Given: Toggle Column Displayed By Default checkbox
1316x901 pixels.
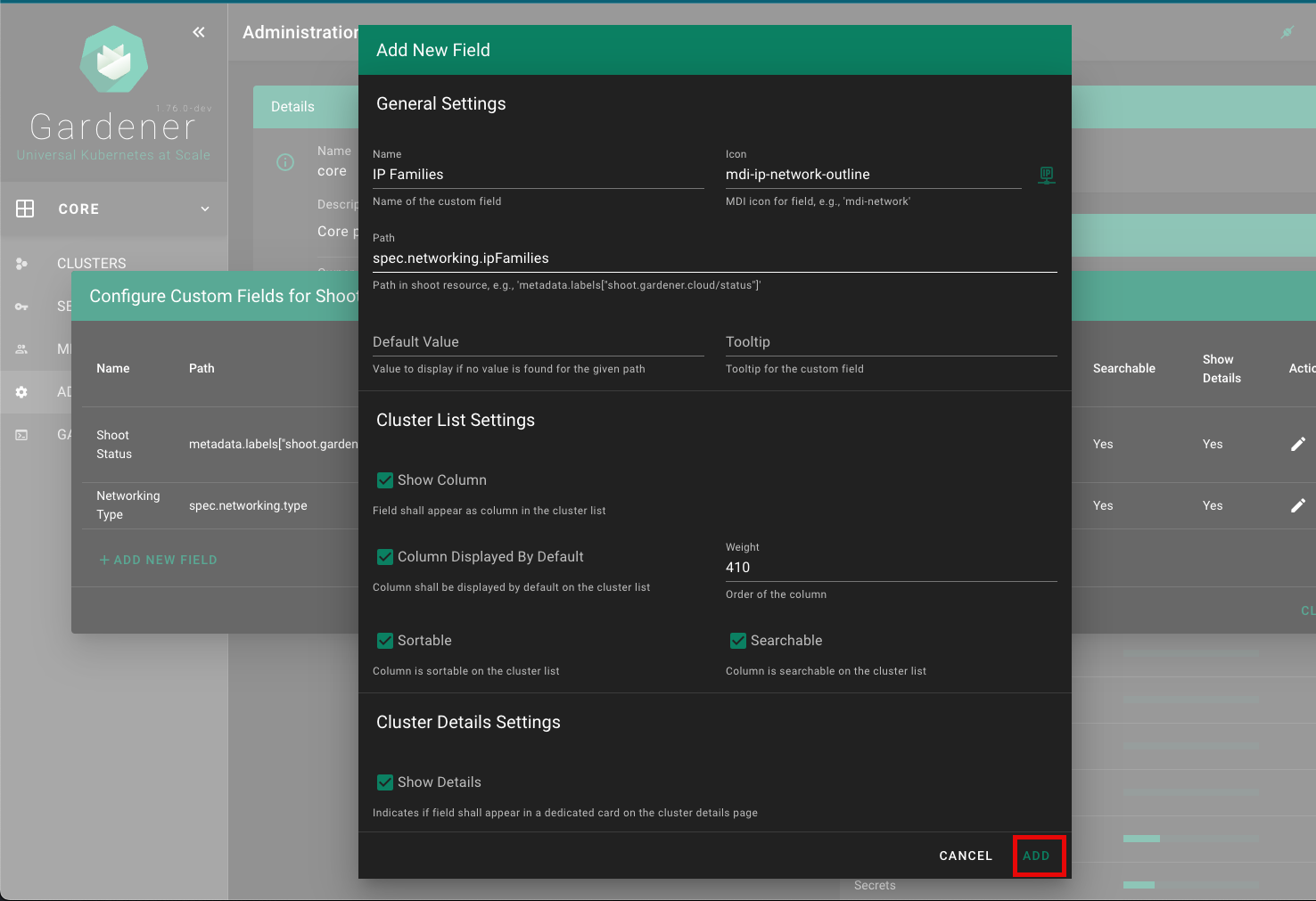Looking at the screenshot, I should pyautogui.click(x=385, y=557).
